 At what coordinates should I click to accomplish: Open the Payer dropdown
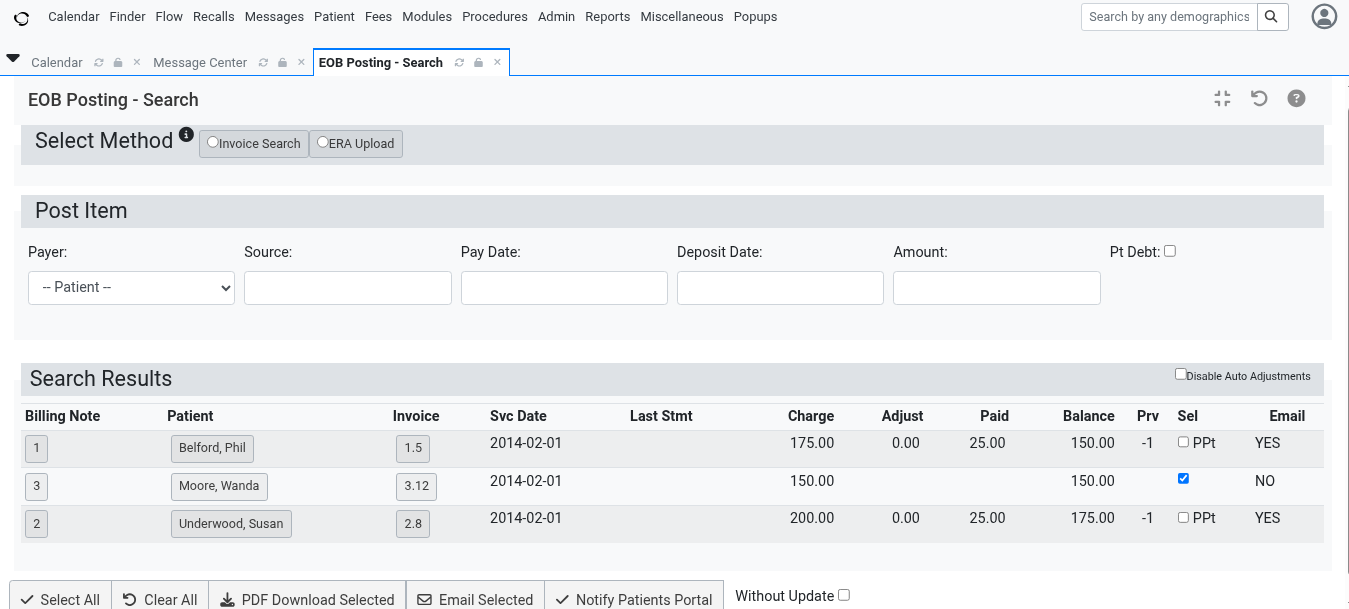click(131, 288)
